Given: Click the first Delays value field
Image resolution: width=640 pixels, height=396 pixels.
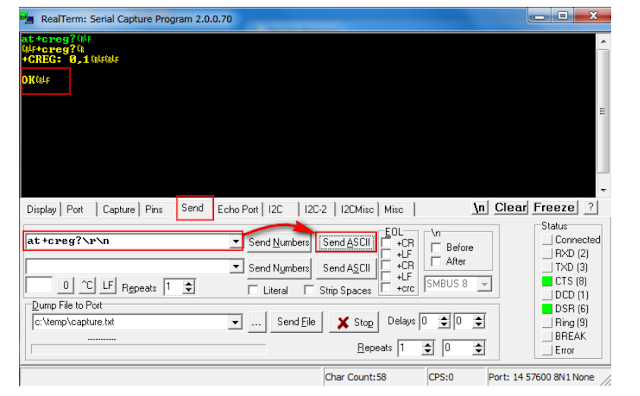Looking at the screenshot, I should click(429, 321).
